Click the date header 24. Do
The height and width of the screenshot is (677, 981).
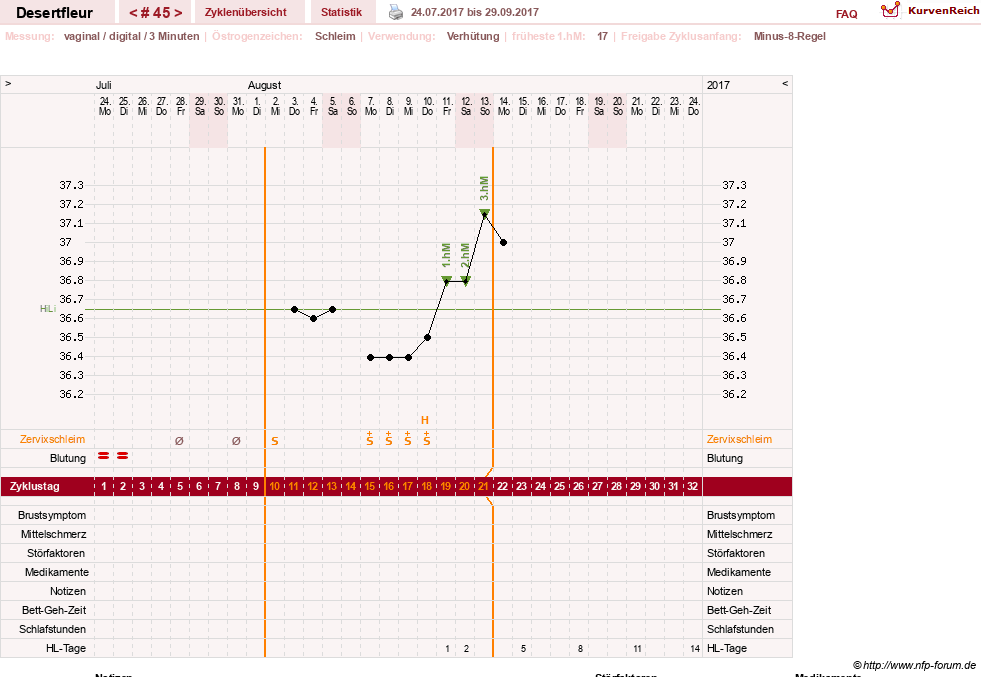[693, 106]
